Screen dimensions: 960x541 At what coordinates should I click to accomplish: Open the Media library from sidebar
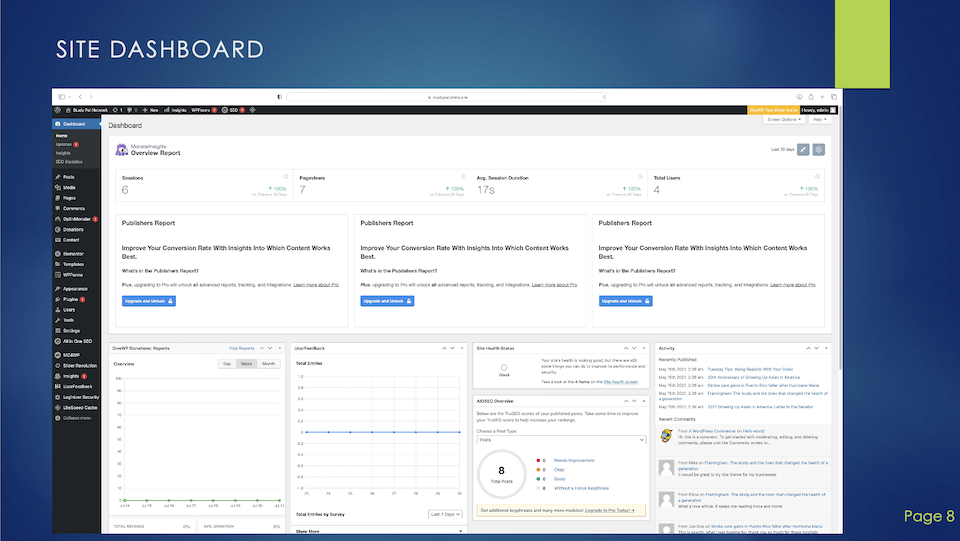(x=69, y=187)
